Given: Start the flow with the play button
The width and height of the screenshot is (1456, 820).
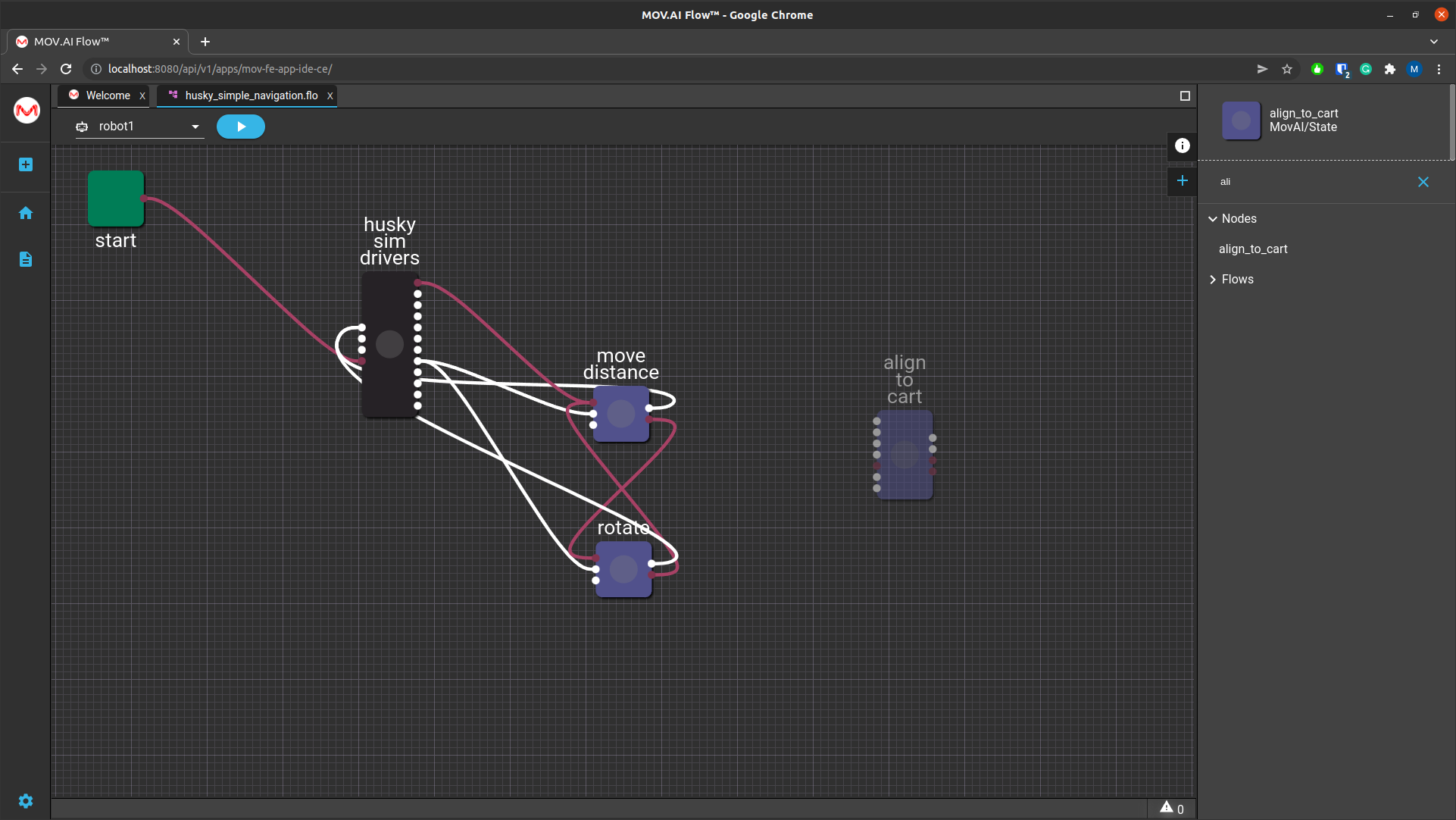Looking at the screenshot, I should pyautogui.click(x=240, y=127).
